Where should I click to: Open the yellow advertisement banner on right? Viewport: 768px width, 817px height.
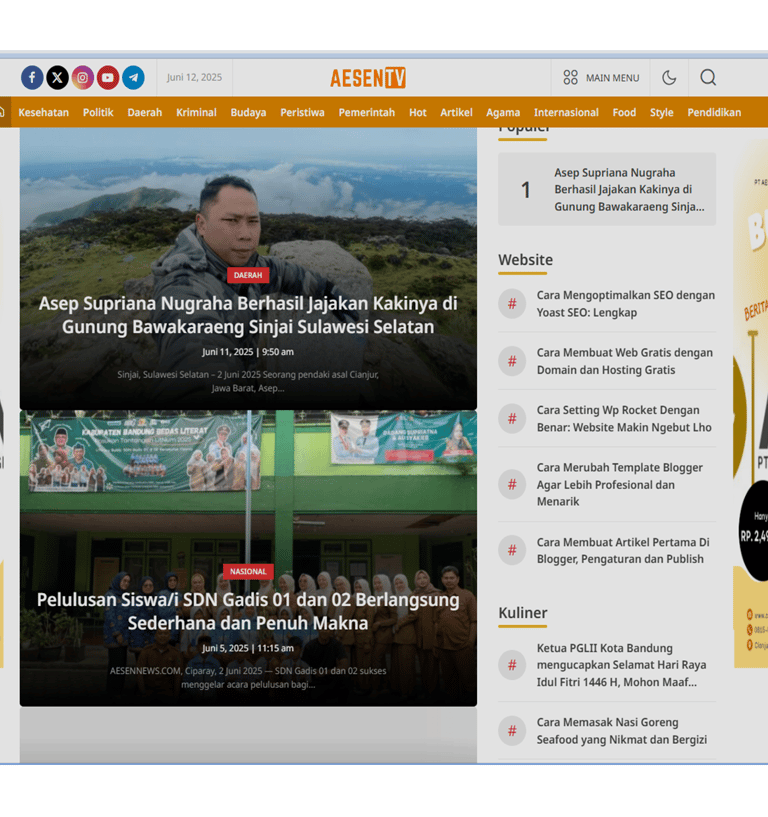[751, 404]
